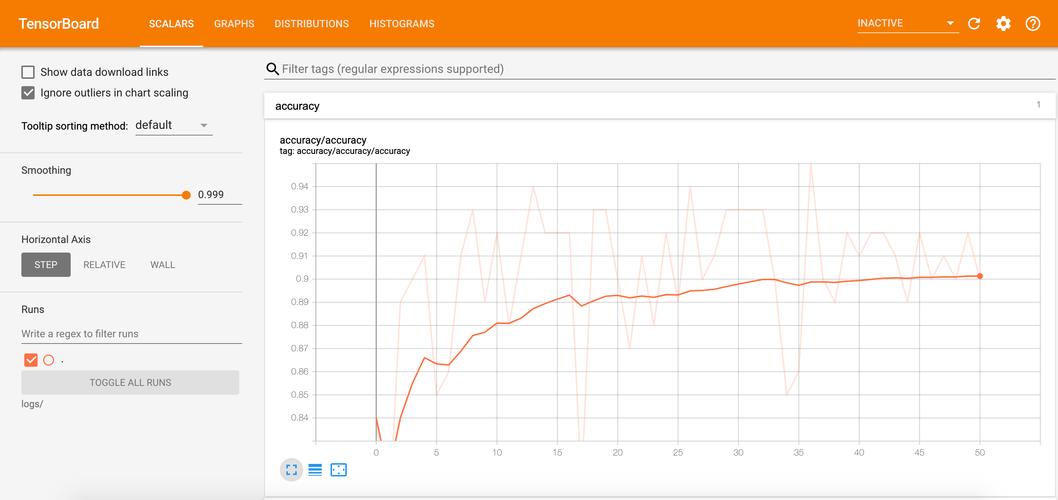Open the Tooltip sorting method dropdown
This screenshot has width=1058, height=500.
(x=173, y=126)
